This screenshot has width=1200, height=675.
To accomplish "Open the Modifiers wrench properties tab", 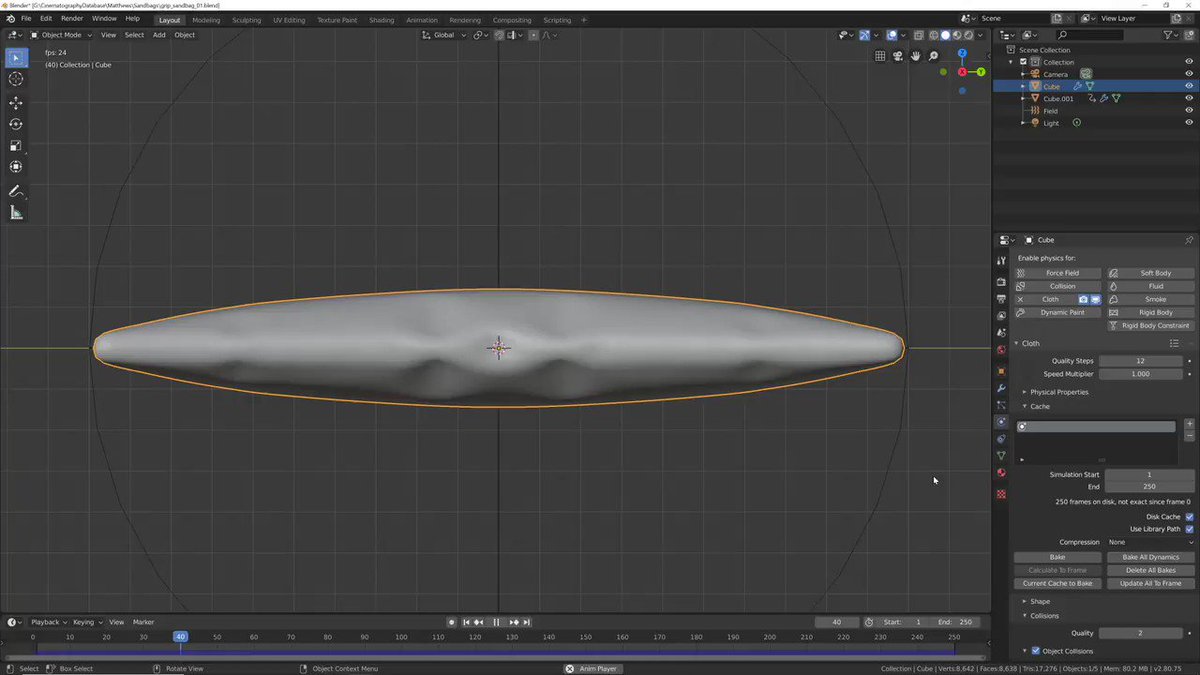I will [x=1001, y=388].
